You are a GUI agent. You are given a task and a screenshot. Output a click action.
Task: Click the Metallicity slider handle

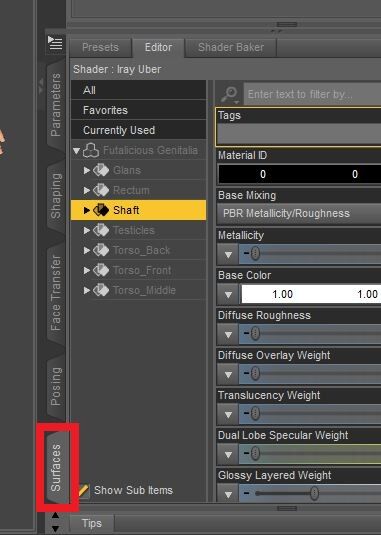tap(255, 253)
